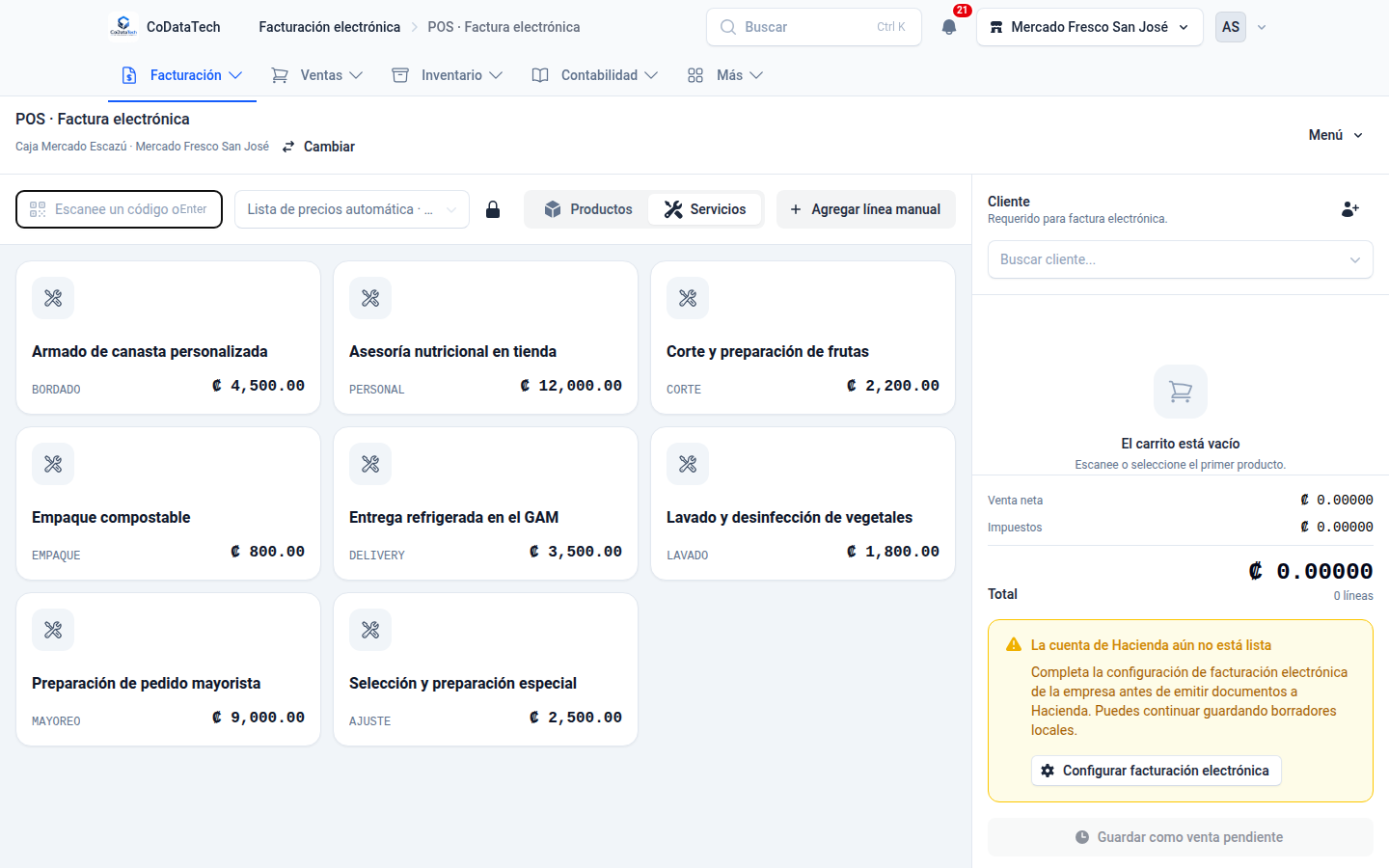The image size is (1389, 868).
Task: Click the Armado de canasta personalizada tools icon
Action: click(x=53, y=298)
